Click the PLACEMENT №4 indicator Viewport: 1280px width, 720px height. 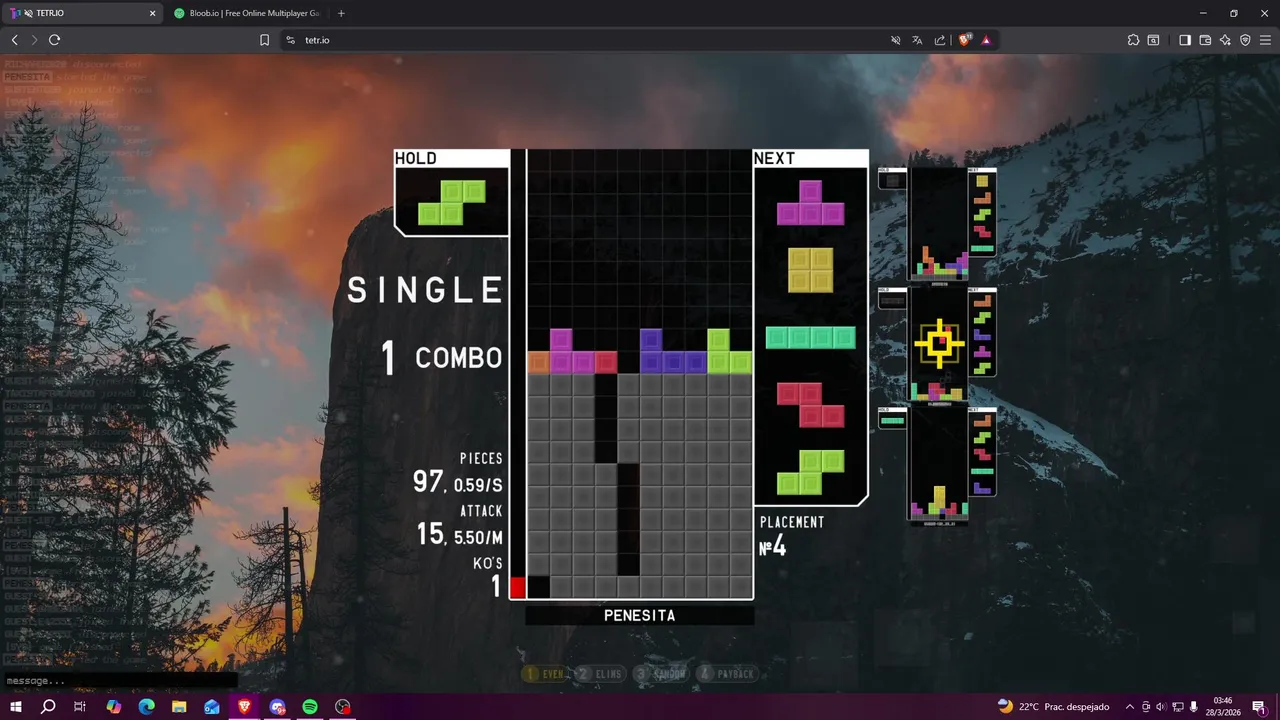click(792, 537)
